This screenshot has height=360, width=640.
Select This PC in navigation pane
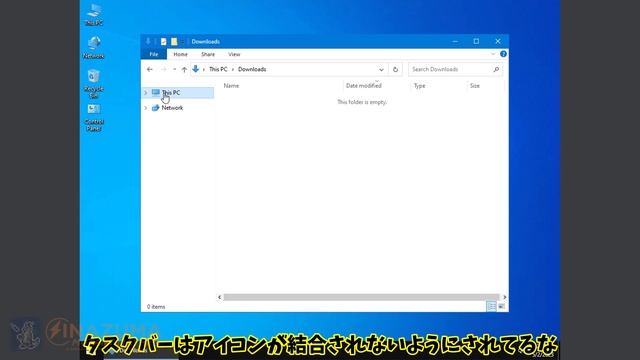pos(178,93)
